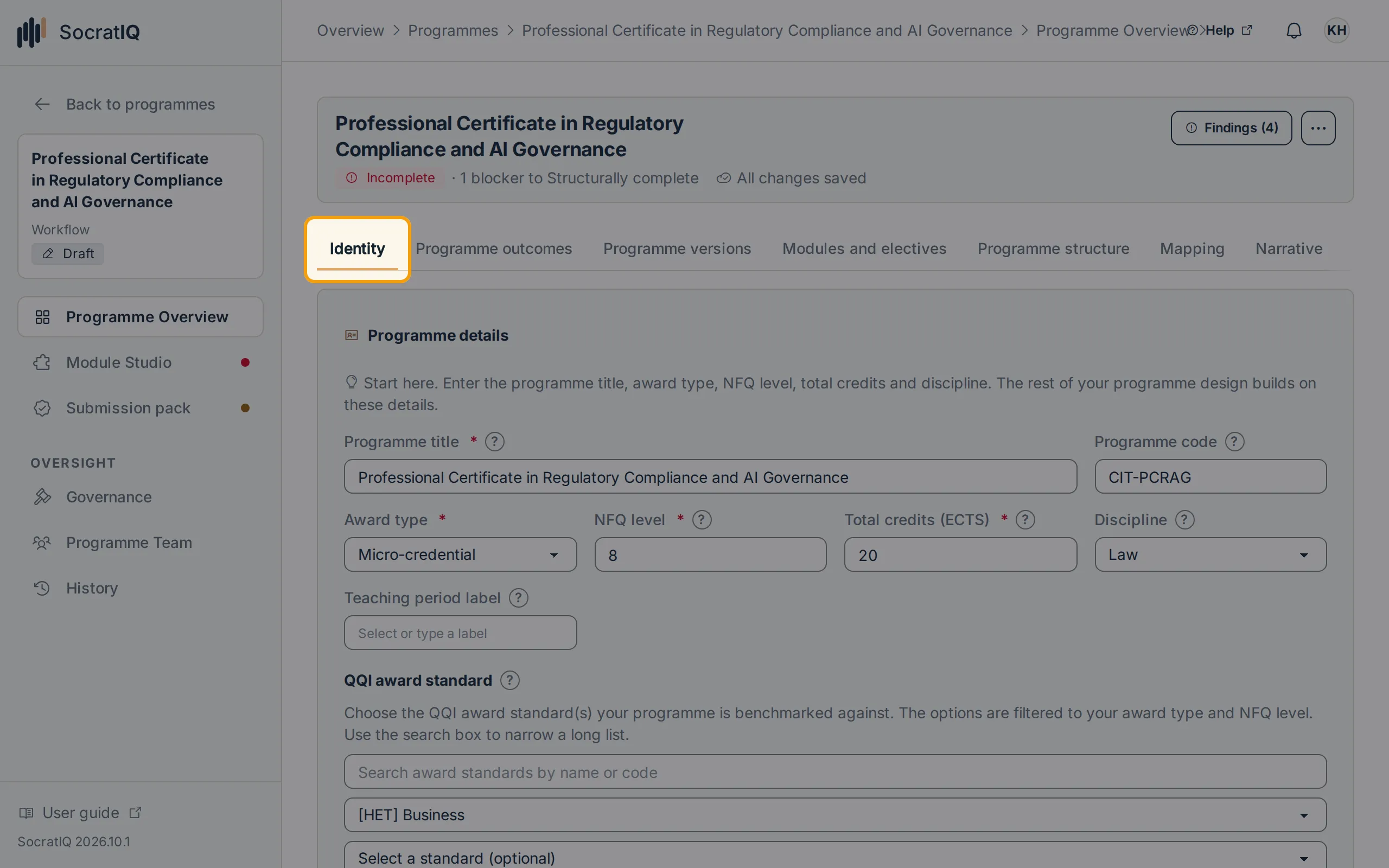Click help icon beside QQI award standard
The height and width of the screenshot is (868, 1389).
(x=509, y=680)
